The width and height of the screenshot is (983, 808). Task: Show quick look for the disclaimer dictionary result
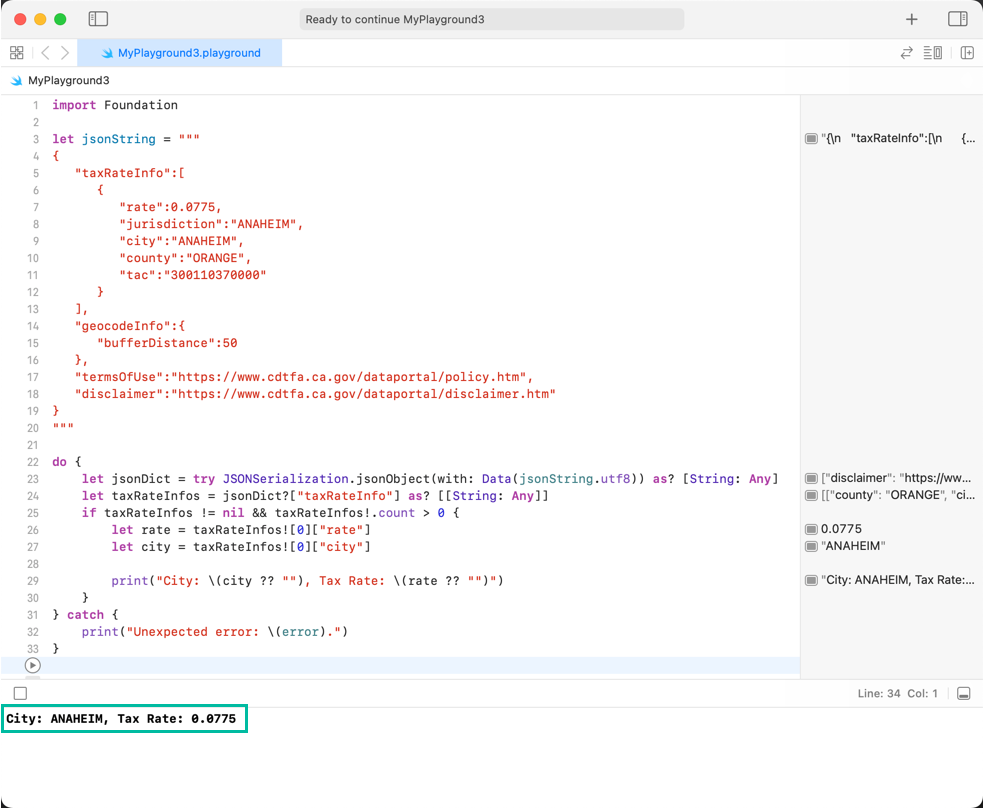(811, 478)
